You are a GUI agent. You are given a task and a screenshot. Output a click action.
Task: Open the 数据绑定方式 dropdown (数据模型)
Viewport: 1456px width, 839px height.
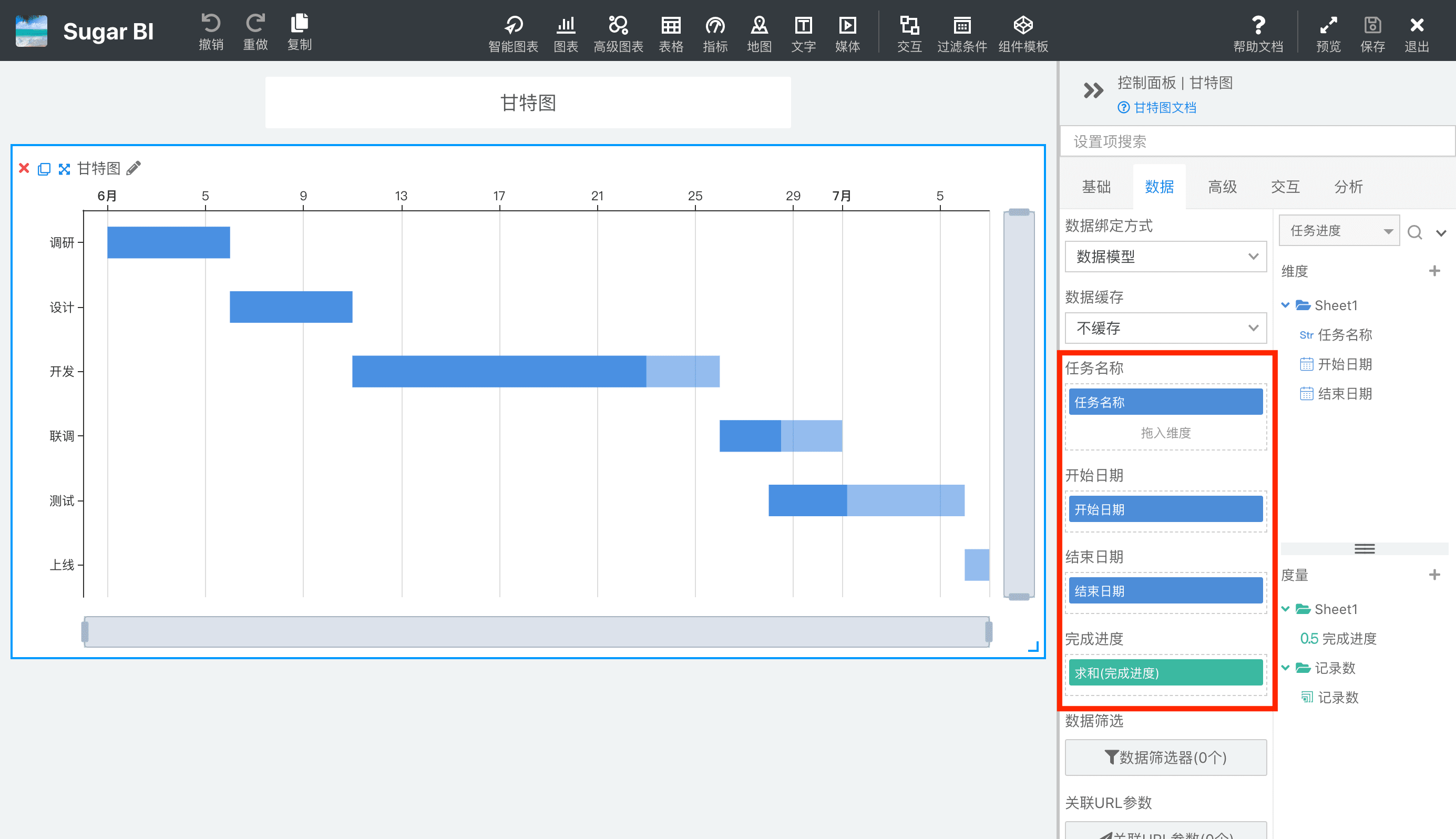click(1166, 257)
